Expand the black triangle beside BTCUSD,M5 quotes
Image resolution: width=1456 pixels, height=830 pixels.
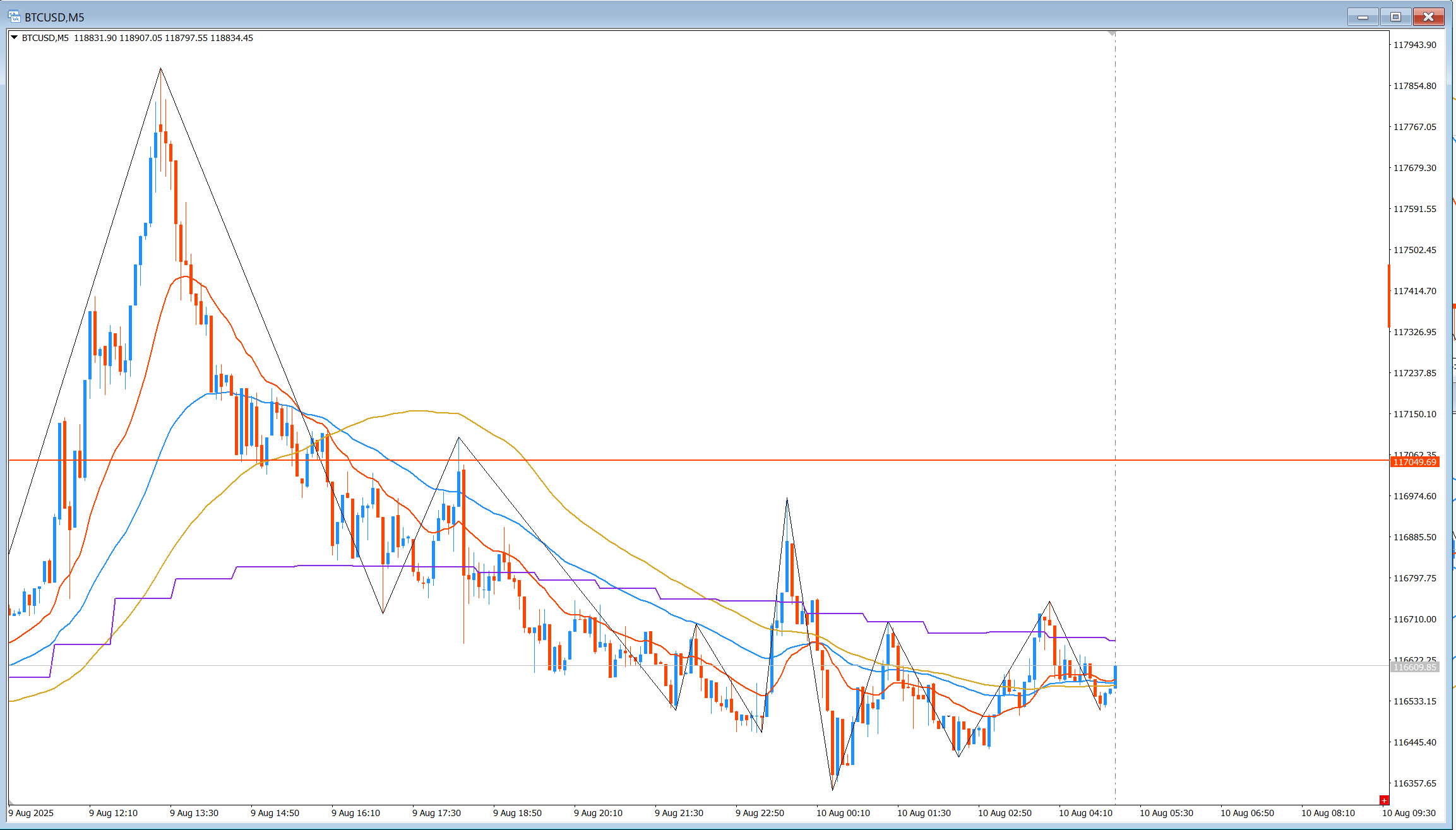coord(14,38)
